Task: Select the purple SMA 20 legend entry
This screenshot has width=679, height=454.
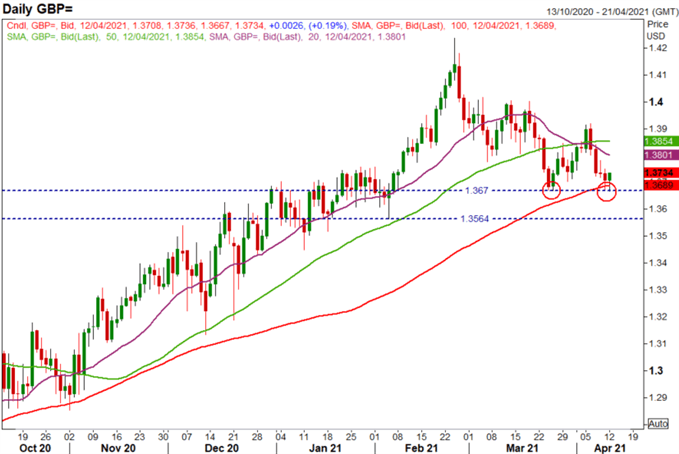Action: pyautogui.click(x=307, y=37)
